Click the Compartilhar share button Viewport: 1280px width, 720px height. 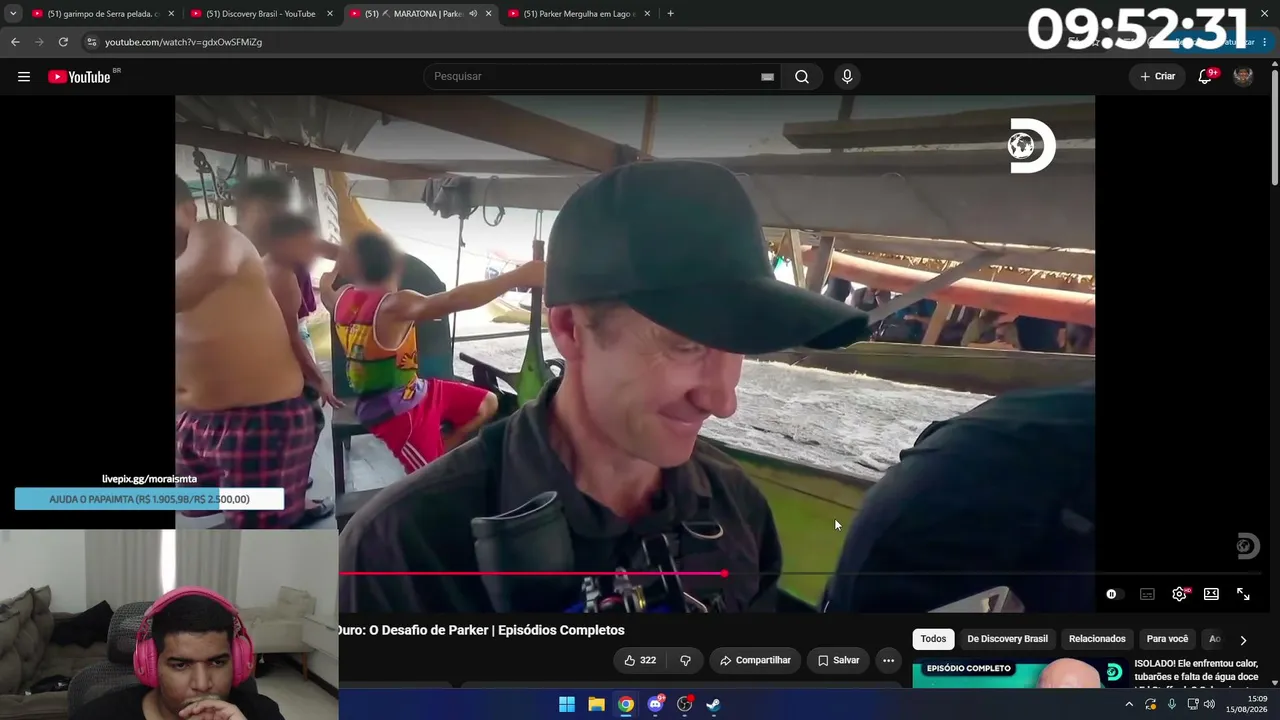[755, 660]
